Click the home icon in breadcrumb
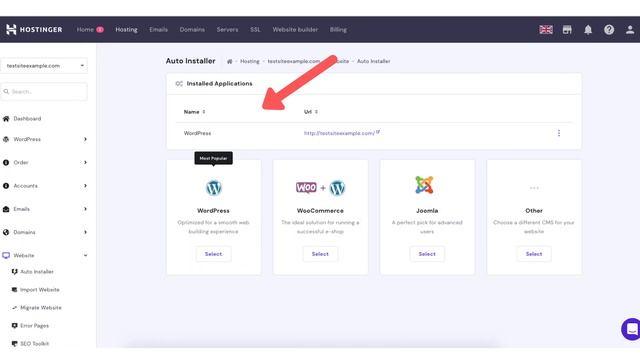640x360 pixels. 230,61
